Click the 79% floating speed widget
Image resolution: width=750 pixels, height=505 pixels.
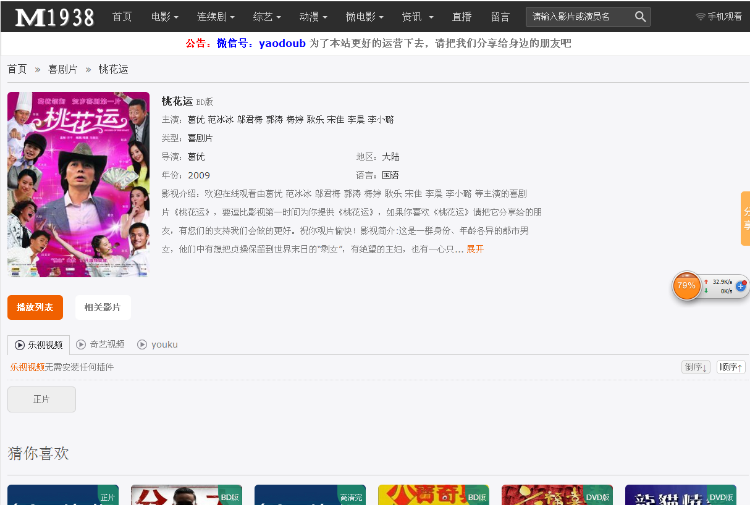tap(686, 285)
